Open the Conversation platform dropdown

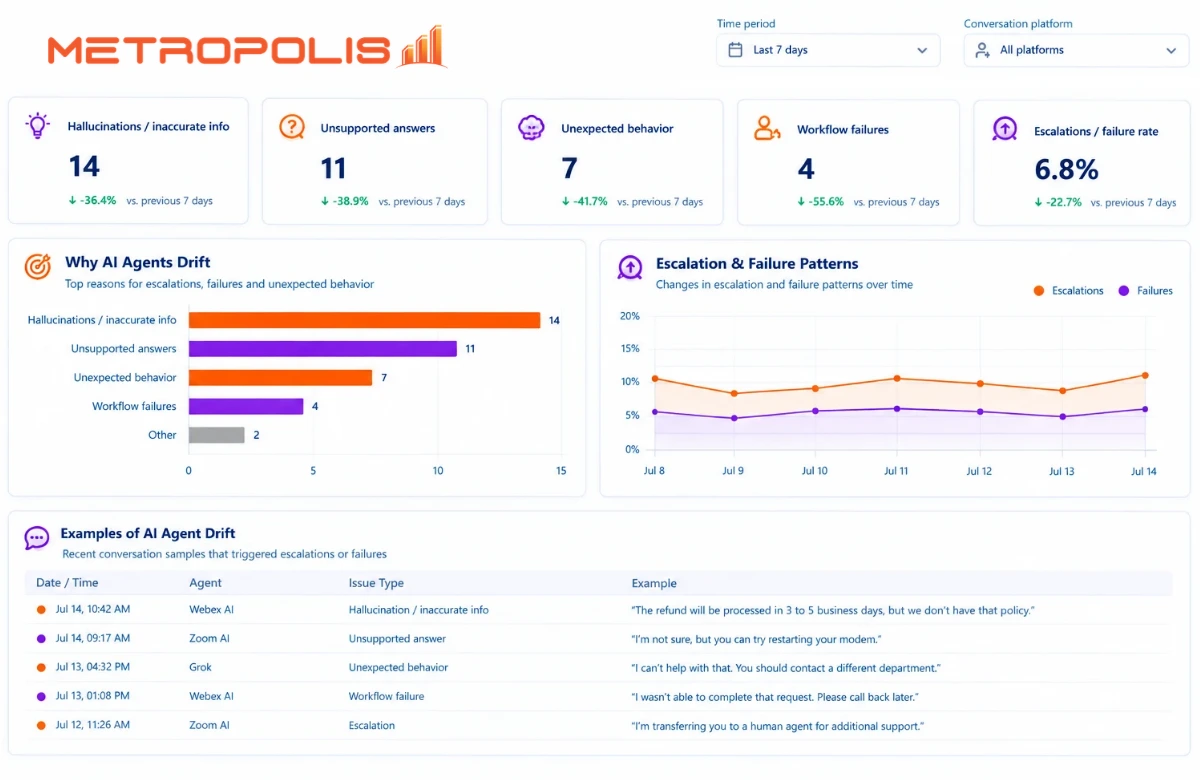click(x=1076, y=50)
